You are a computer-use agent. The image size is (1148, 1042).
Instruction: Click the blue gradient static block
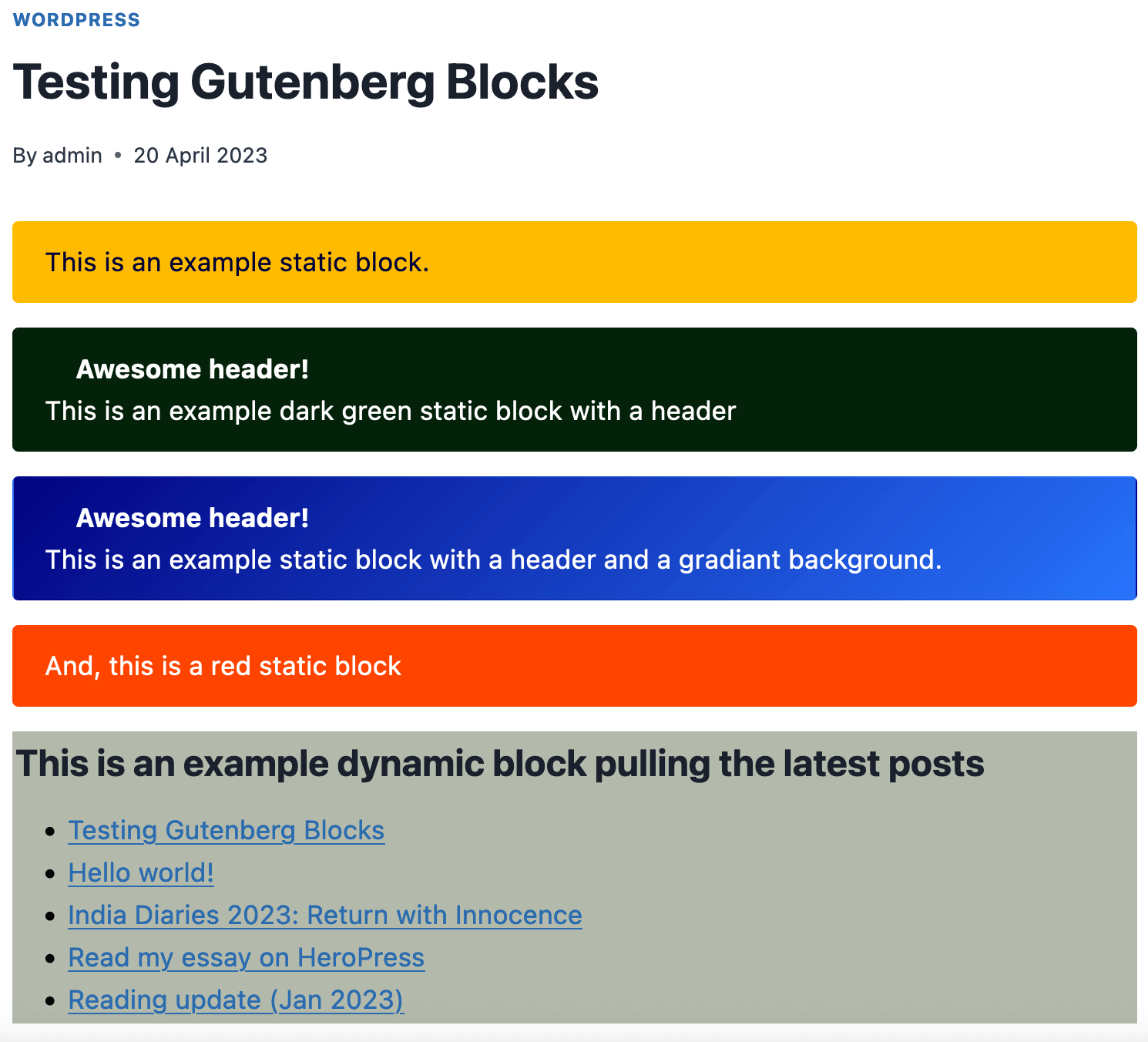pyautogui.click(x=574, y=538)
